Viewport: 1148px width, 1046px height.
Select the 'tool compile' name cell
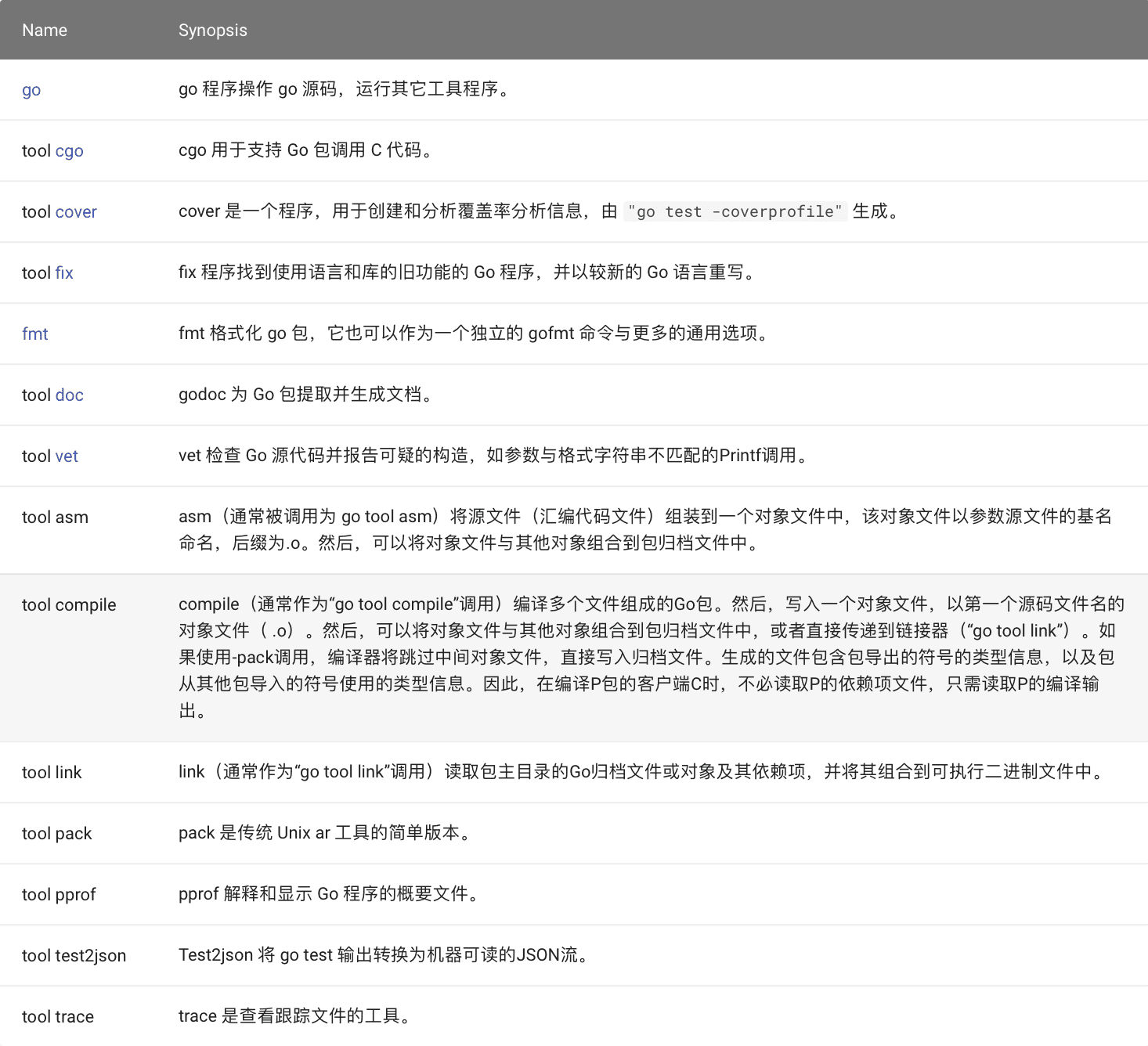69,605
